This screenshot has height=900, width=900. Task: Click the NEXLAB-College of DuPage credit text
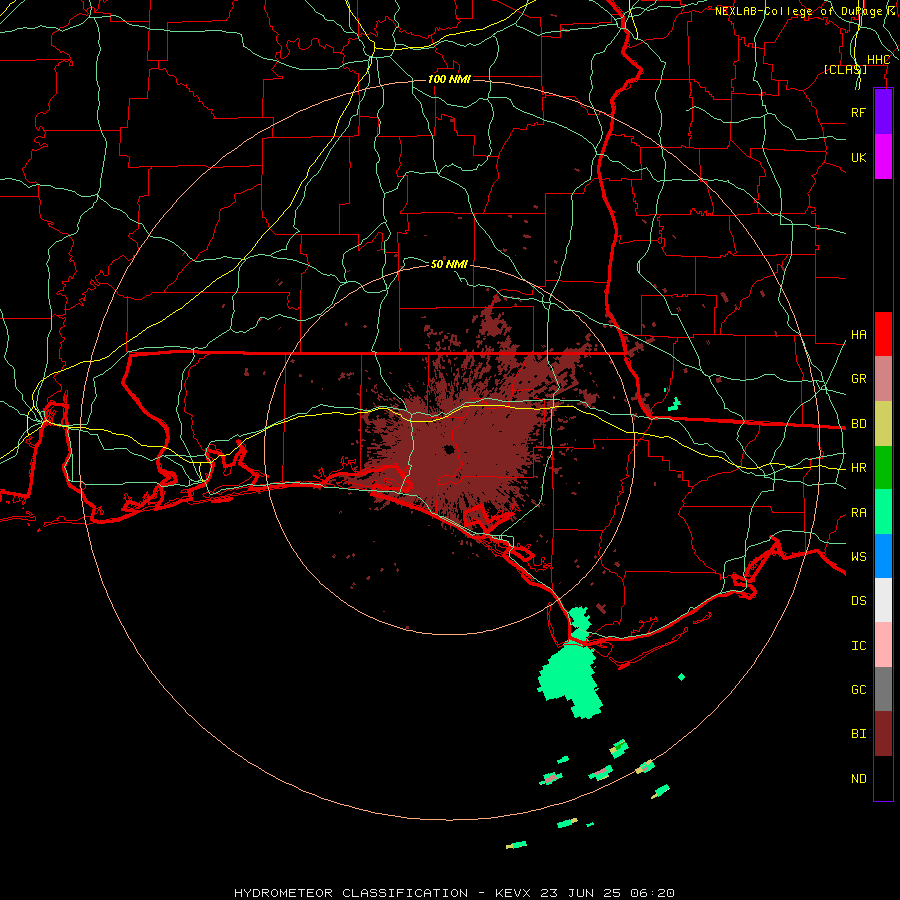click(x=798, y=11)
